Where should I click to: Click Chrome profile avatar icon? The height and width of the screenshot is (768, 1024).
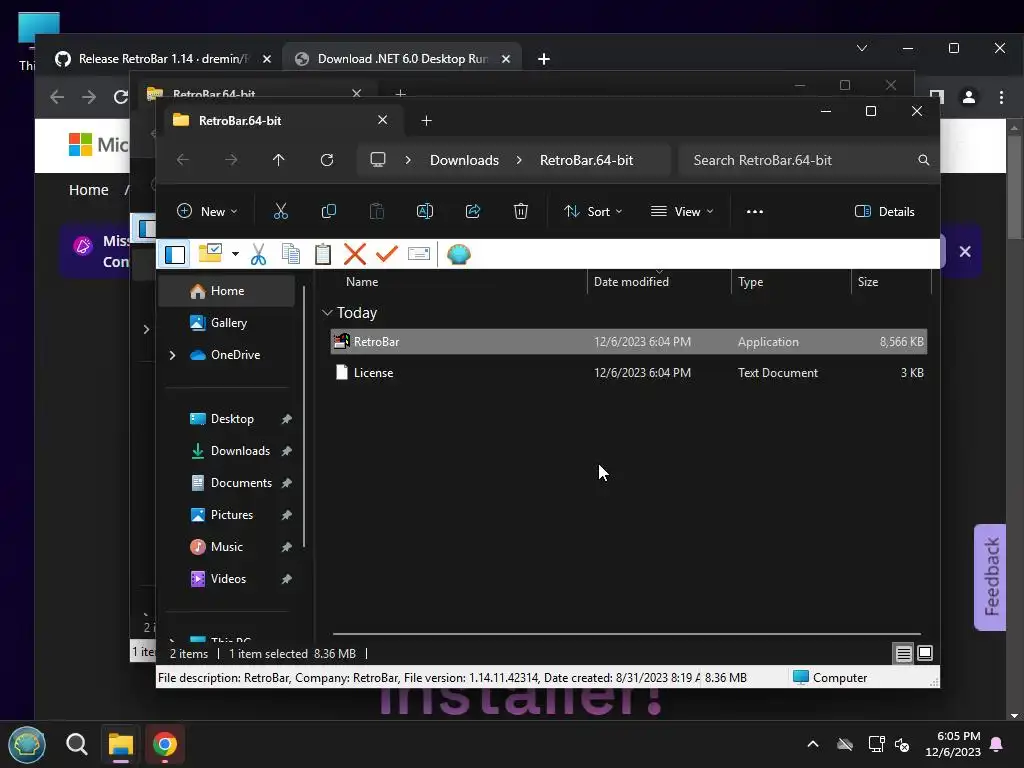click(968, 97)
